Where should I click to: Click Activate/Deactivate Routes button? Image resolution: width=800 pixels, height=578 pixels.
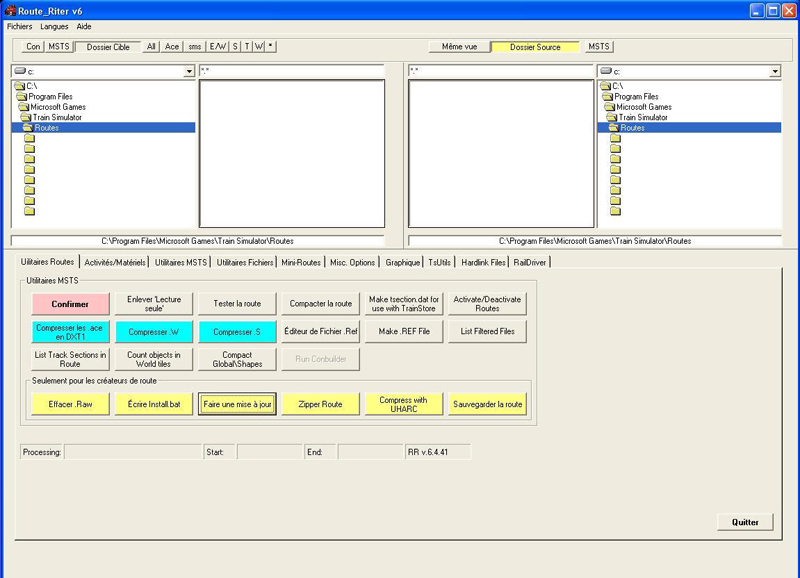click(487, 304)
